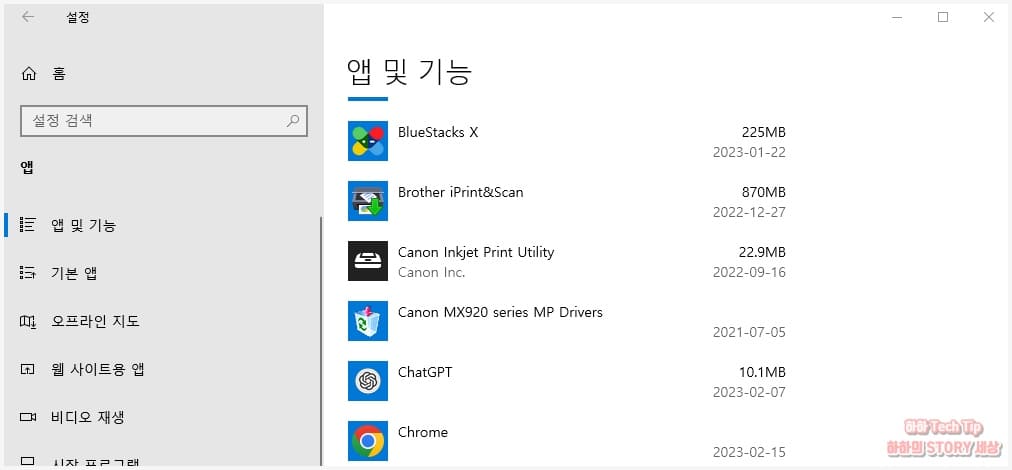Select the Brother iPrint&Scan entry name

461,192
